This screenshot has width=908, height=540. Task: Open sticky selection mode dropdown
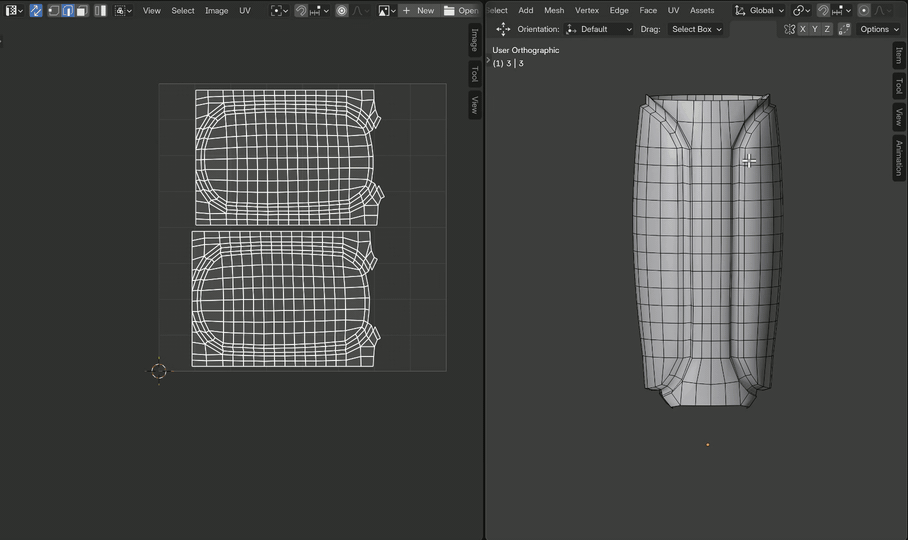pos(122,10)
